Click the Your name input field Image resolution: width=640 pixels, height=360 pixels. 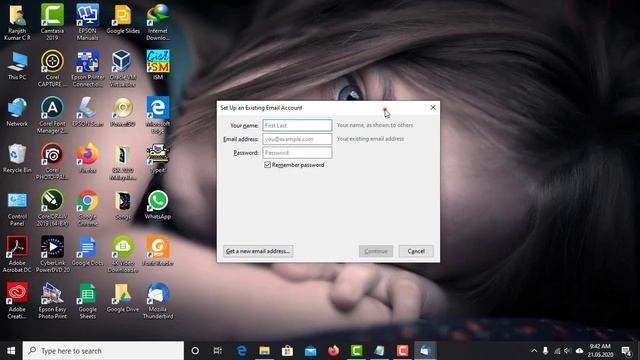pos(297,125)
